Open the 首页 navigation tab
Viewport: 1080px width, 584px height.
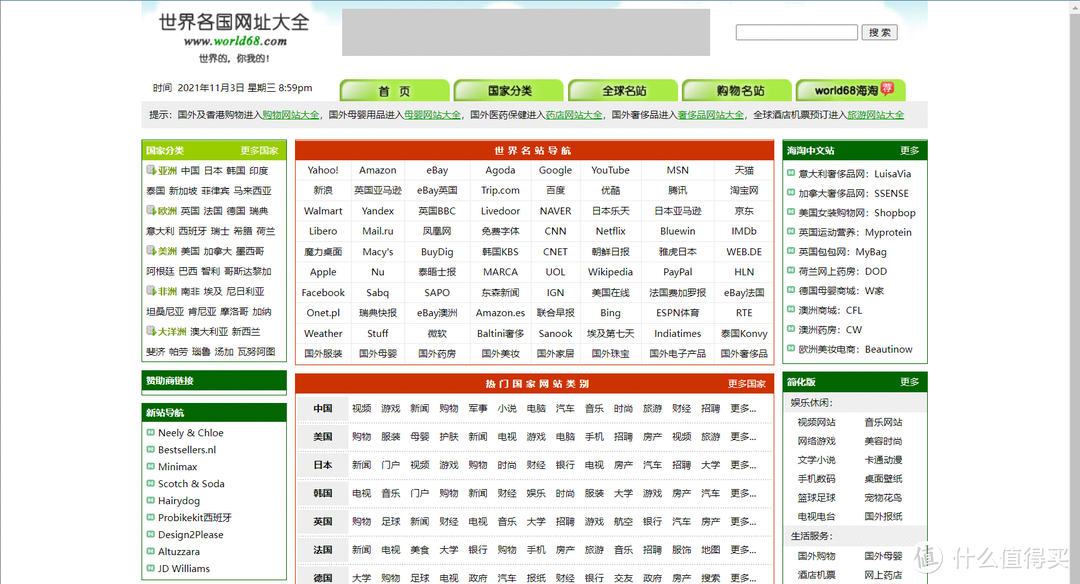click(395, 91)
